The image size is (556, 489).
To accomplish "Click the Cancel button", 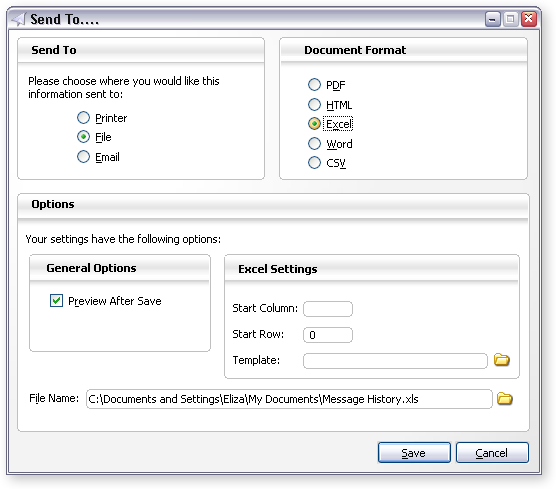I will tap(492, 452).
